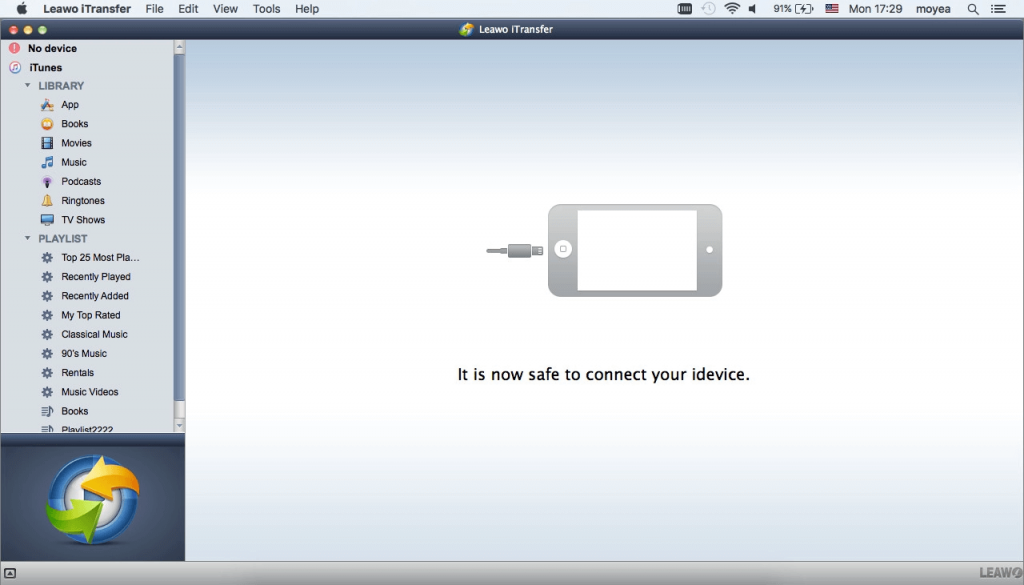The image size is (1024, 585).
Task: Click the Podcasts icon
Action: point(47,182)
